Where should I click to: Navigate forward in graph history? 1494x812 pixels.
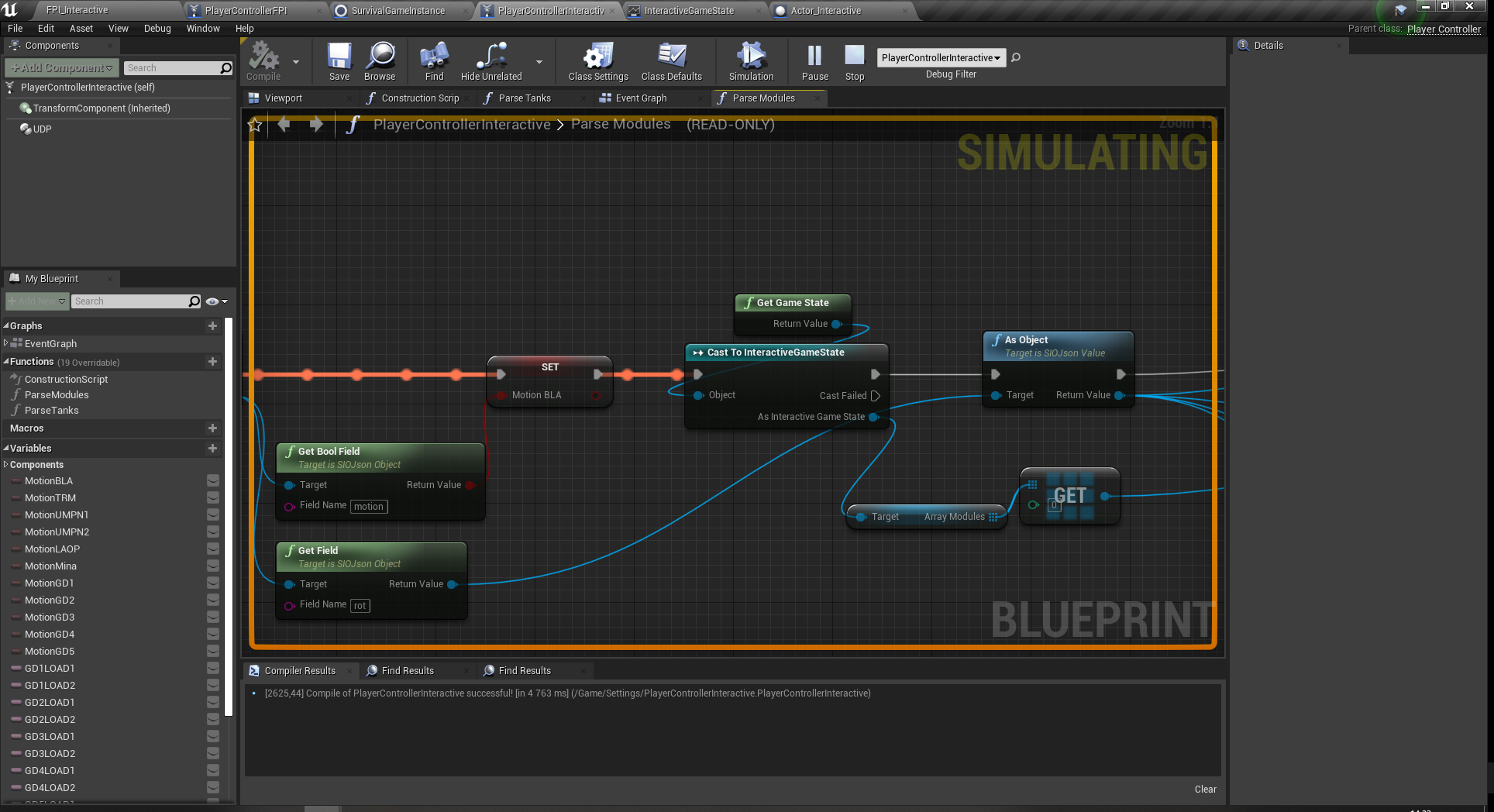(x=316, y=124)
